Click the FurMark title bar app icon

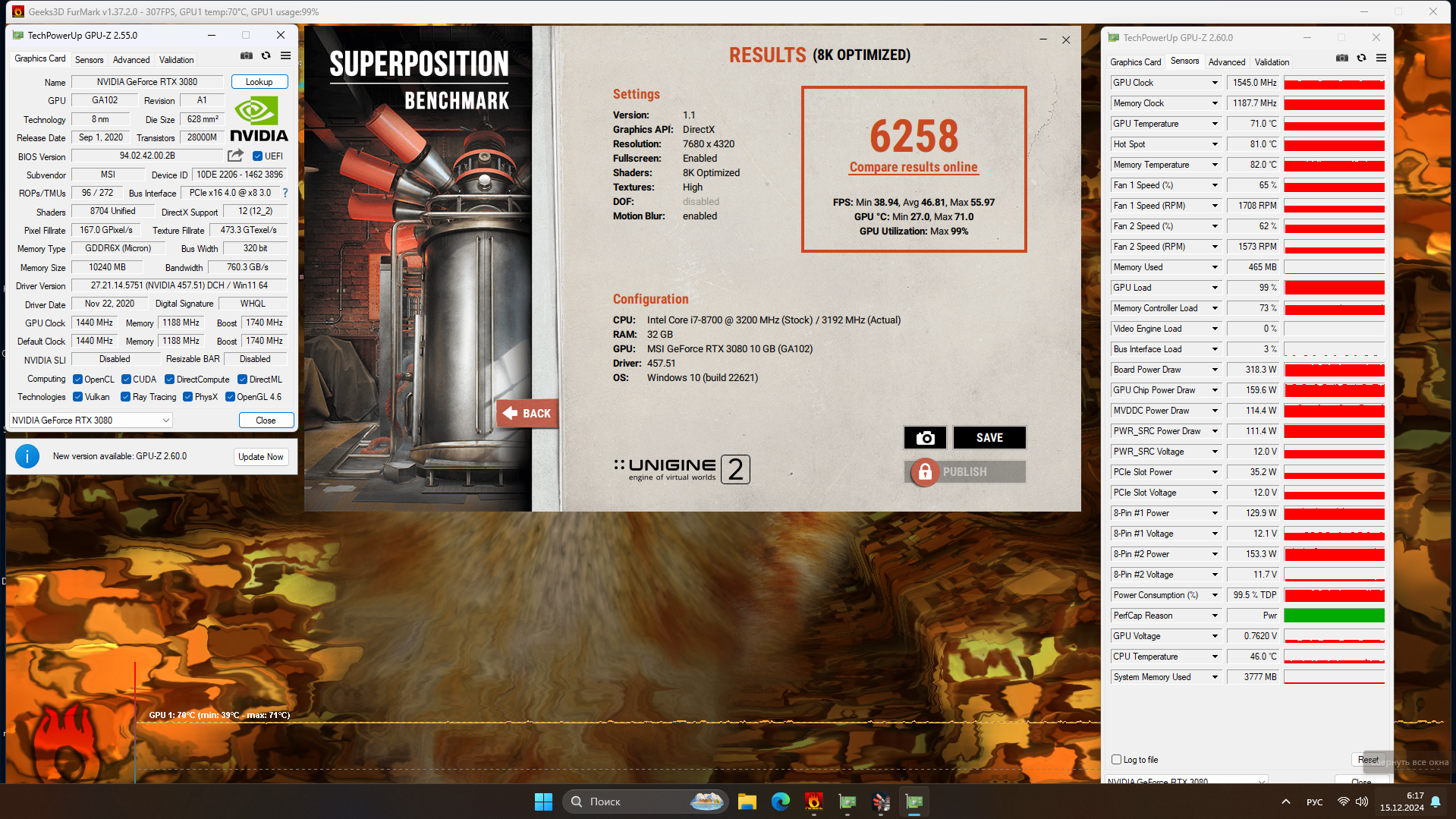pyautogui.click(x=17, y=11)
